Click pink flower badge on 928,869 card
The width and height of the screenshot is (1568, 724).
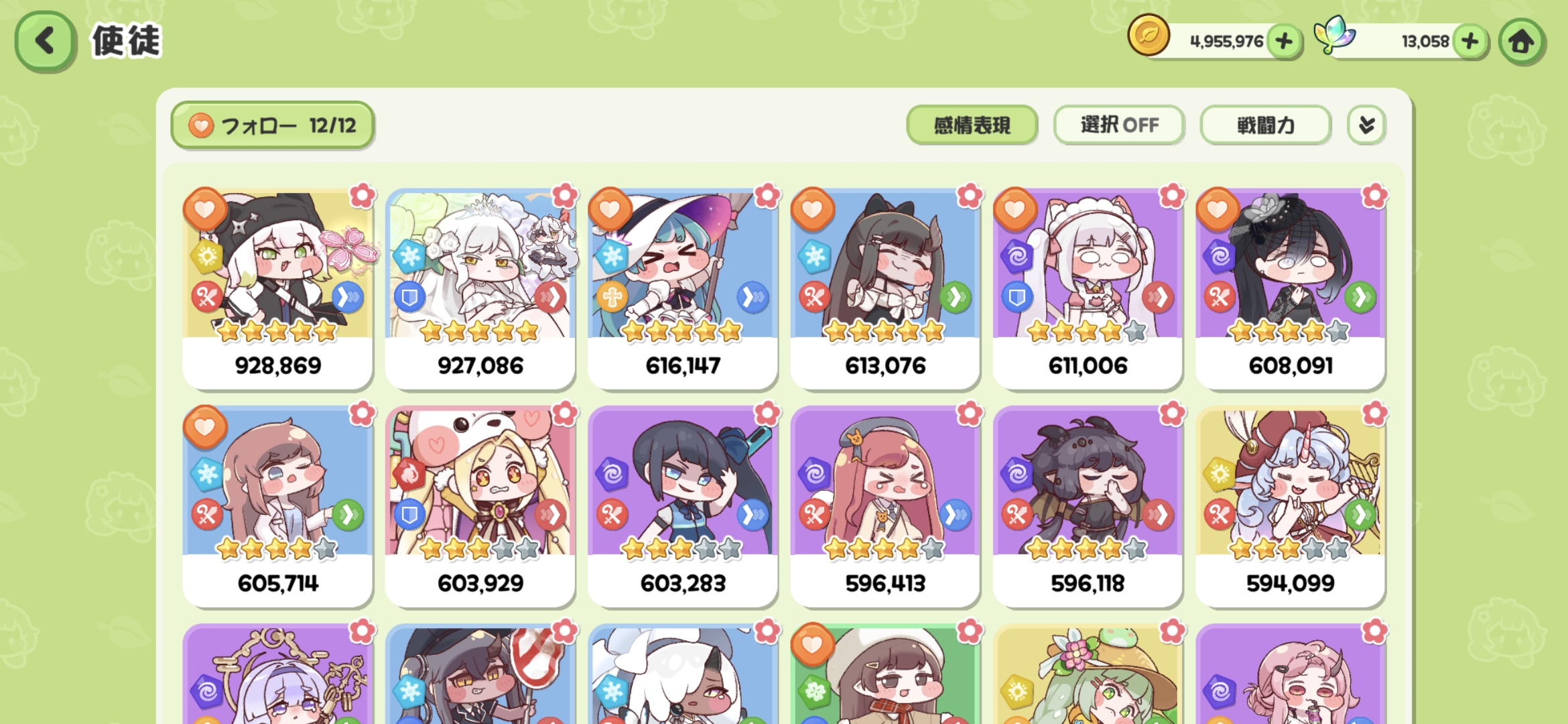363,196
